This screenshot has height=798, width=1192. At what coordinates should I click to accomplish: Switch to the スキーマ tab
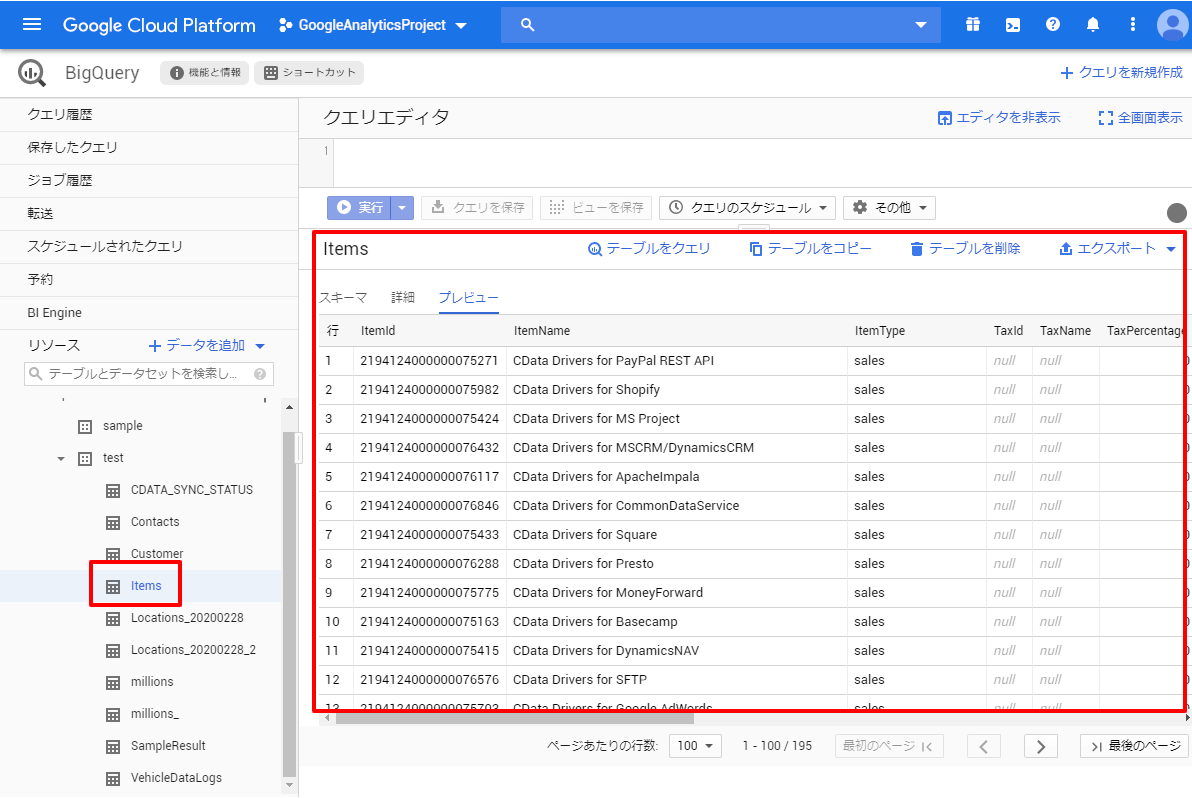(343, 297)
